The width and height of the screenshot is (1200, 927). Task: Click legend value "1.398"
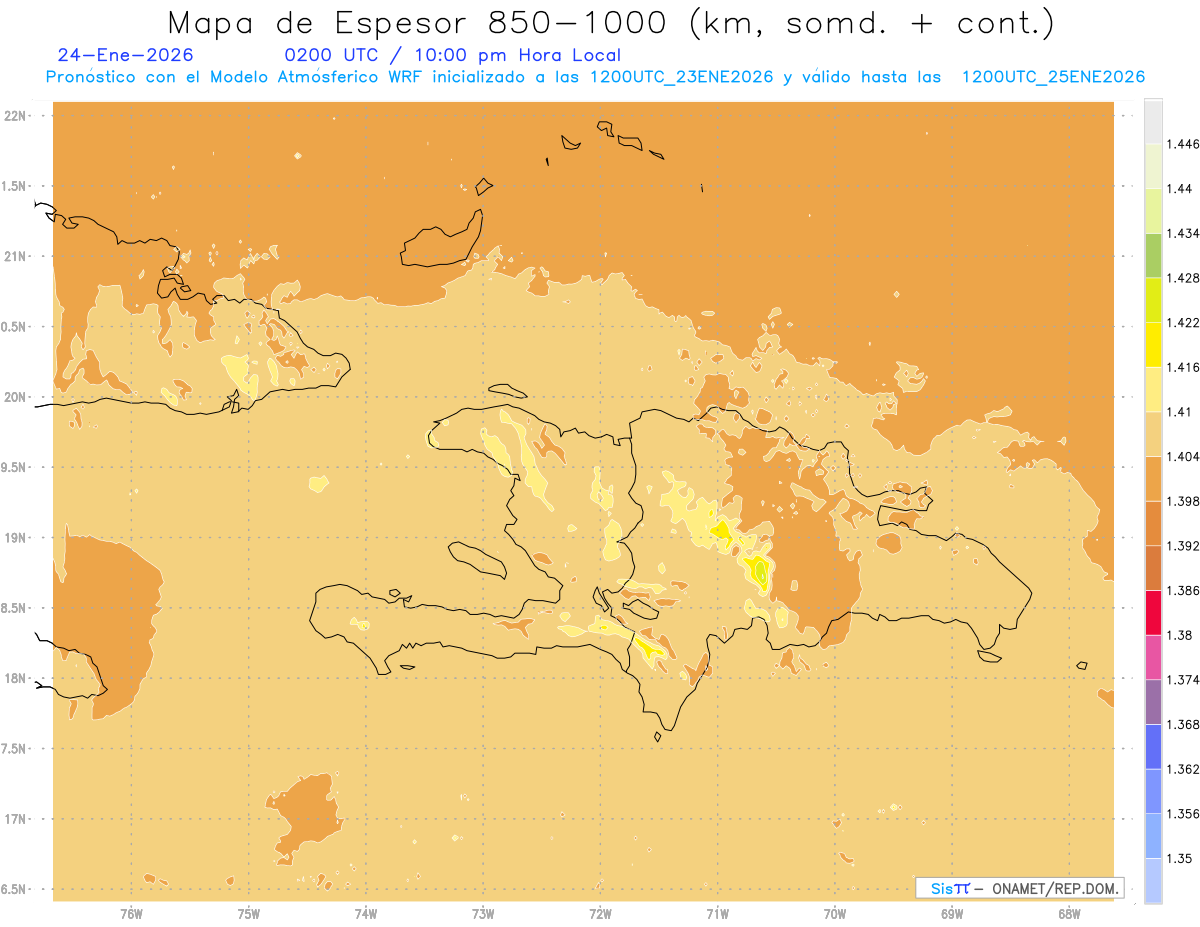[1183, 501]
